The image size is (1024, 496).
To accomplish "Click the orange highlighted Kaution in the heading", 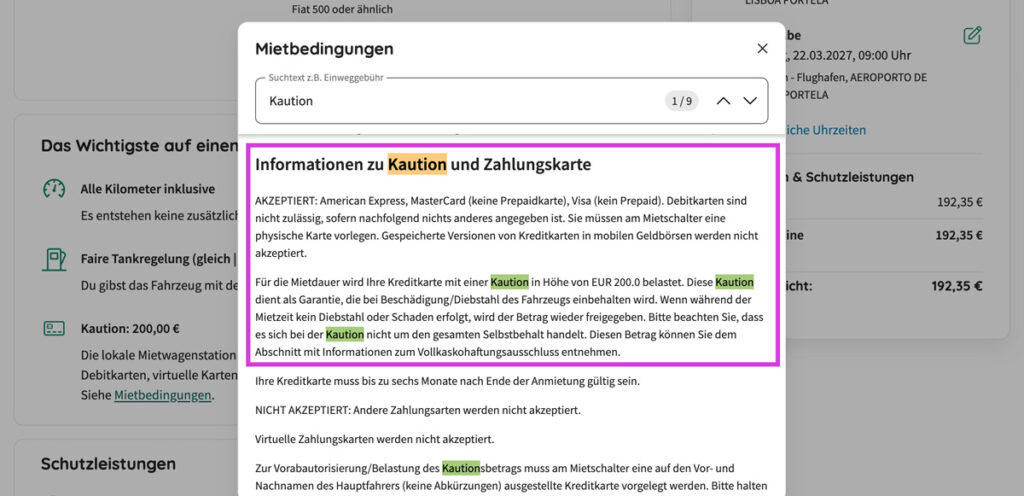I will point(417,164).
